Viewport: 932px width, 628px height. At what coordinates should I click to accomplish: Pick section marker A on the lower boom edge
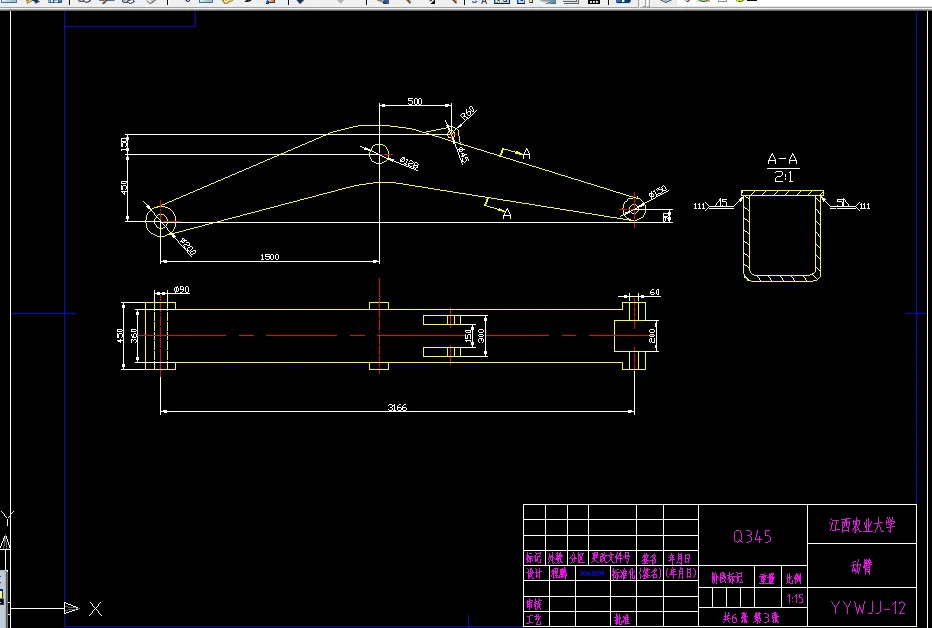506,214
